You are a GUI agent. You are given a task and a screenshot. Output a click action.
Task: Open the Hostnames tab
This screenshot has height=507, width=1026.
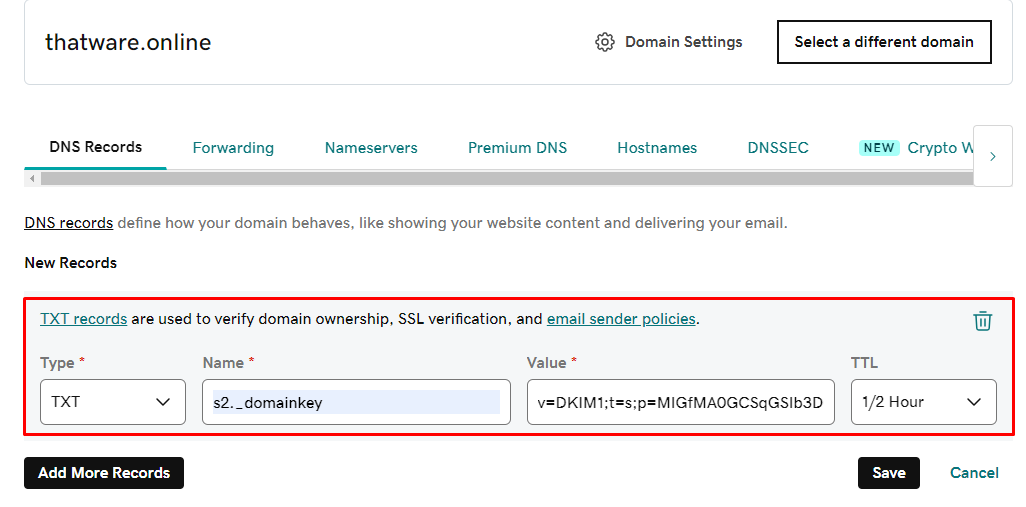[657, 148]
